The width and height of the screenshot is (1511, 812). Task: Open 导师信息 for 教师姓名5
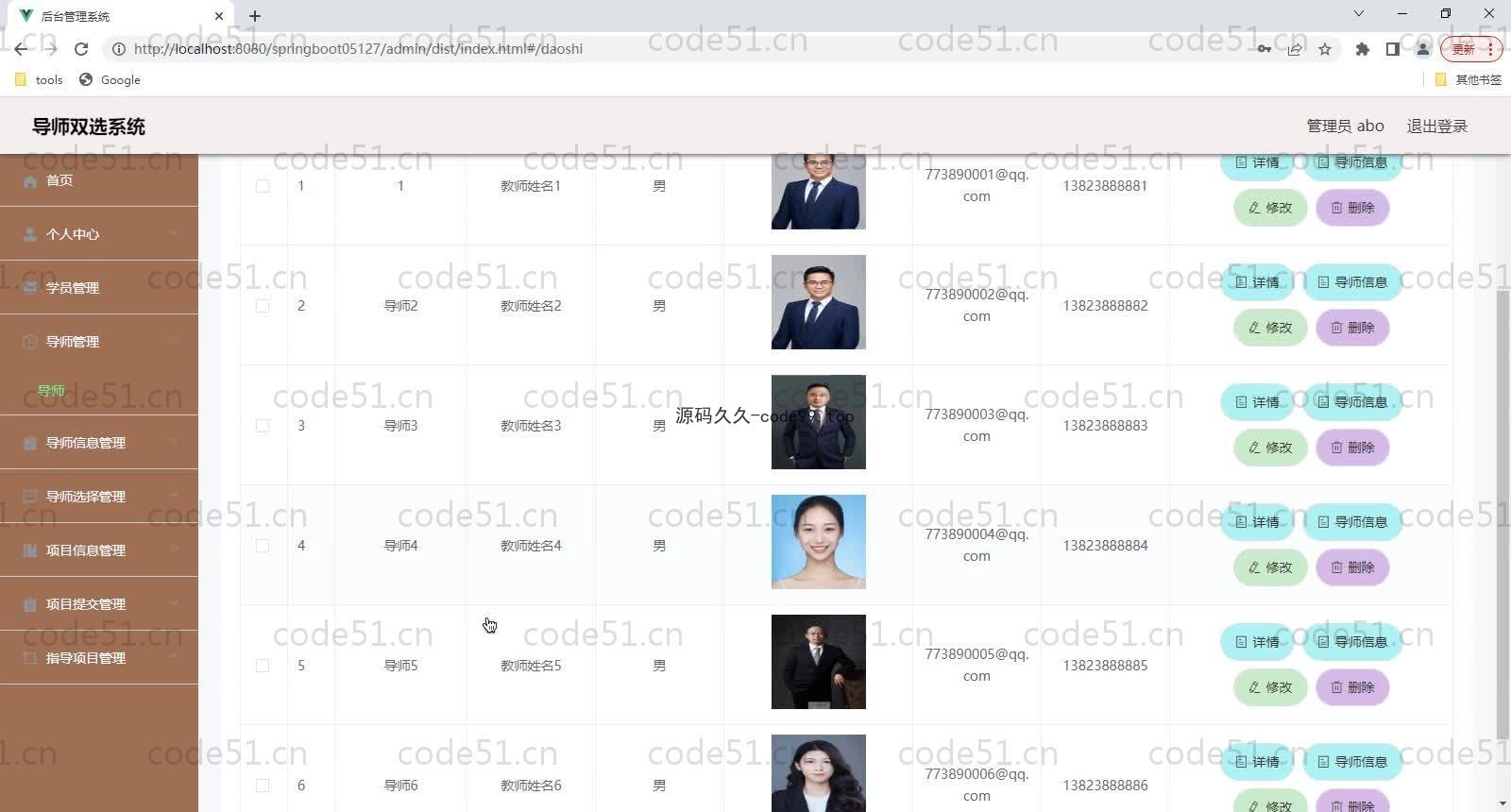[x=1352, y=642]
